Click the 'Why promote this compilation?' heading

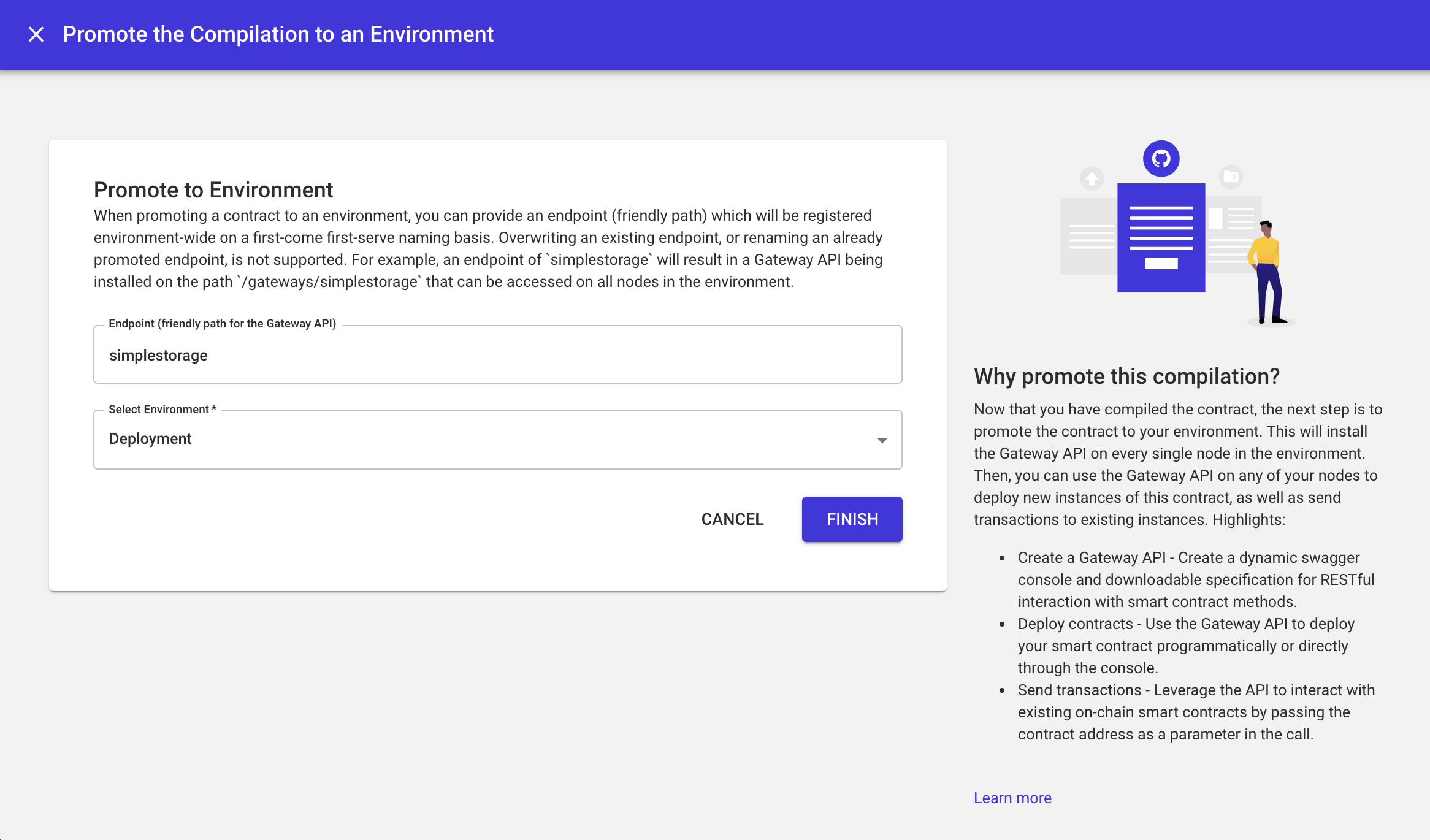pos(1126,376)
